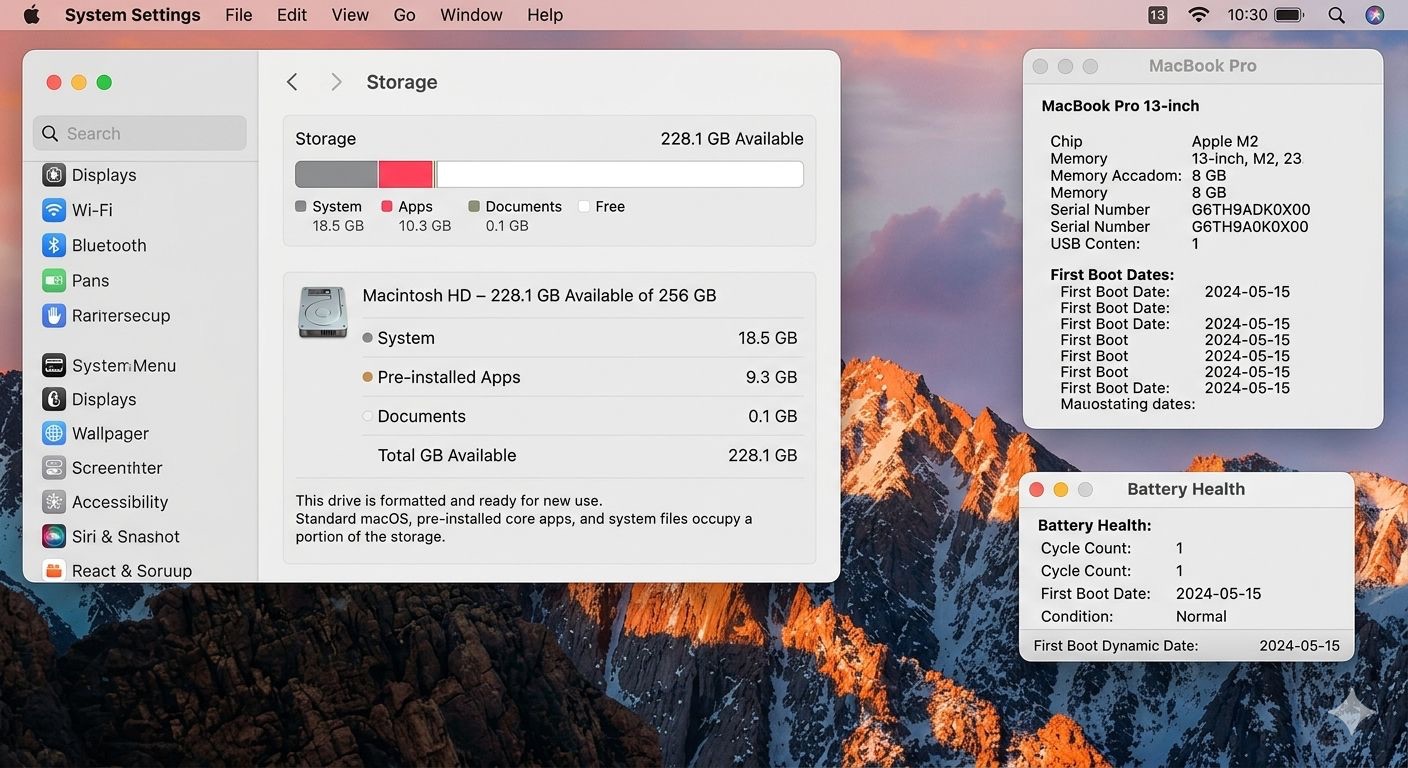Open the Window menu
The width and height of the screenshot is (1408, 768).
click(471, 15)
